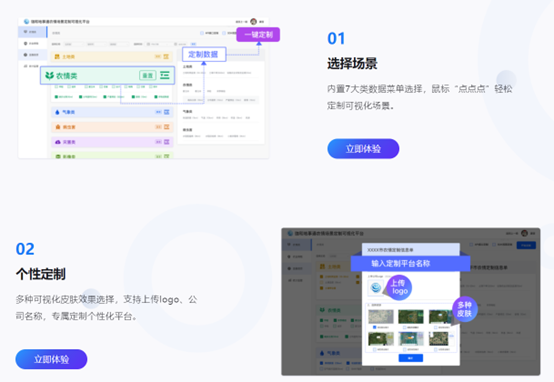Viewport: 554px width, 382px height.
Task: Click the purple 一键定制 button
Action: (x=258, y=35)
